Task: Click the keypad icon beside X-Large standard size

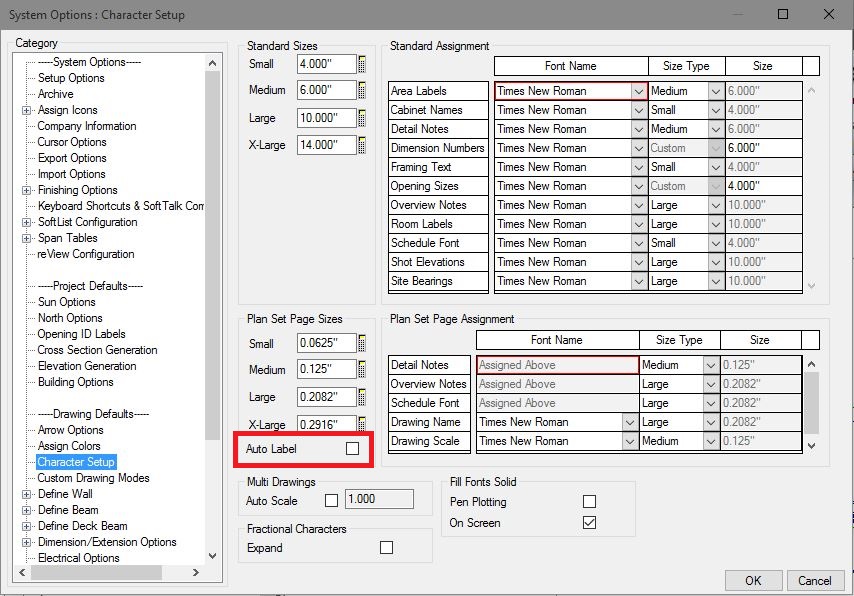Action: (361, 145)
